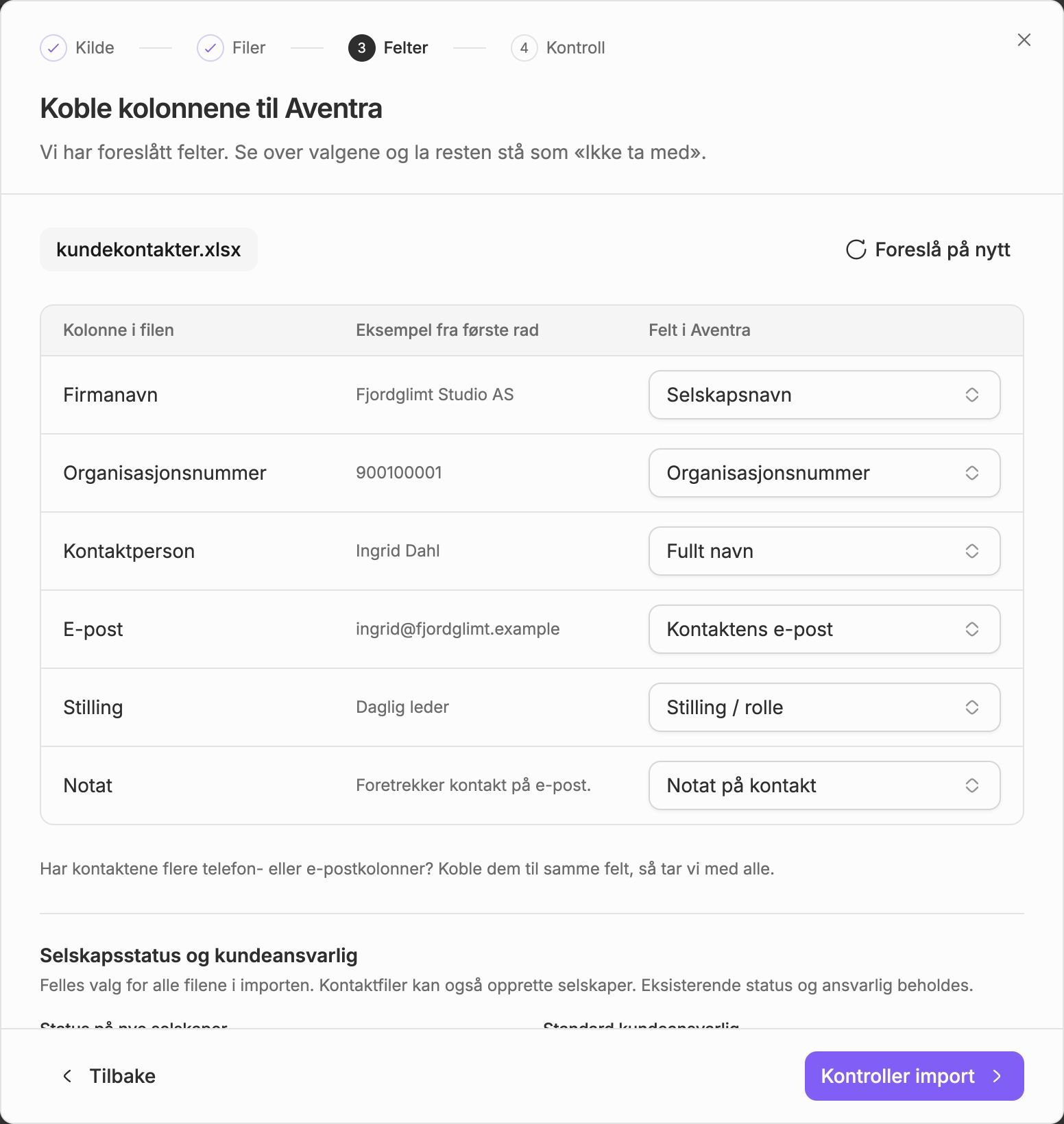Close the import dialog with the X

1024,40
